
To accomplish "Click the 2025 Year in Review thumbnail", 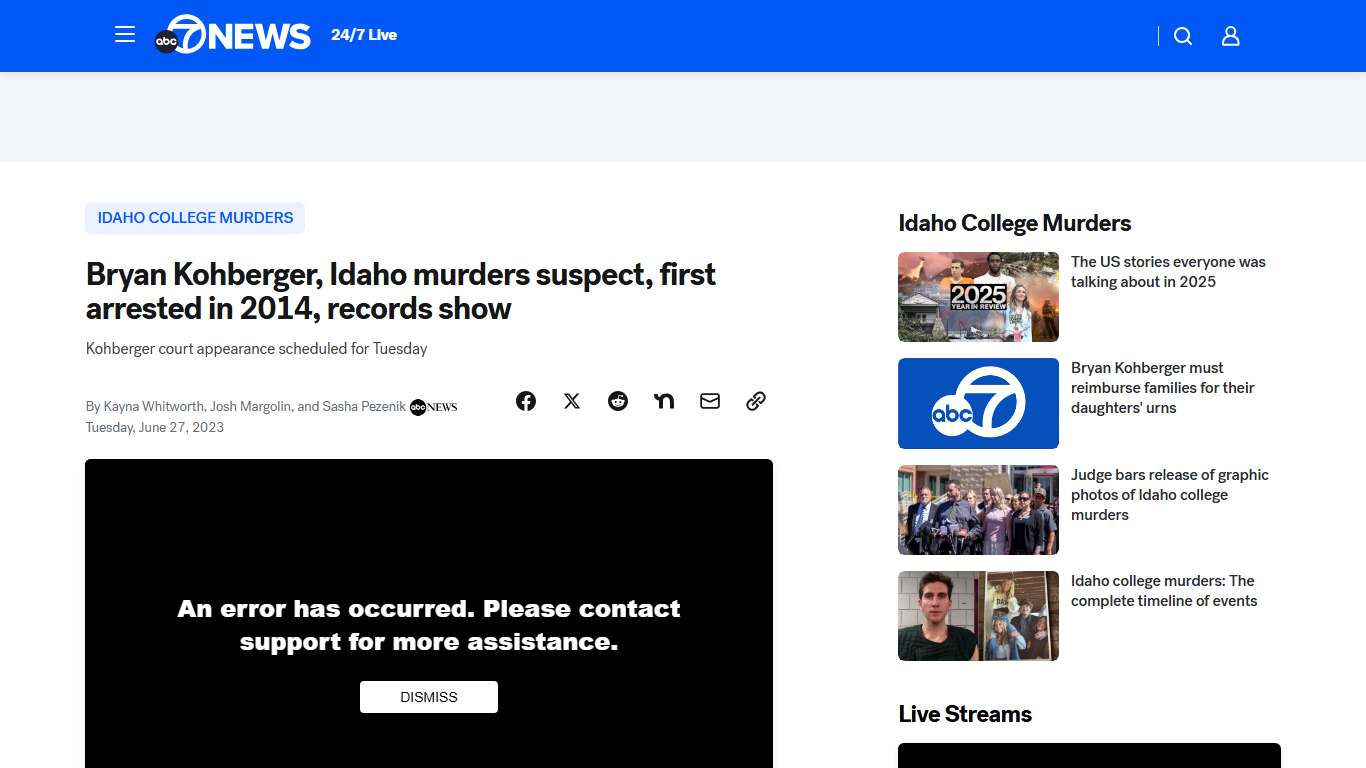I will point(978,297).
